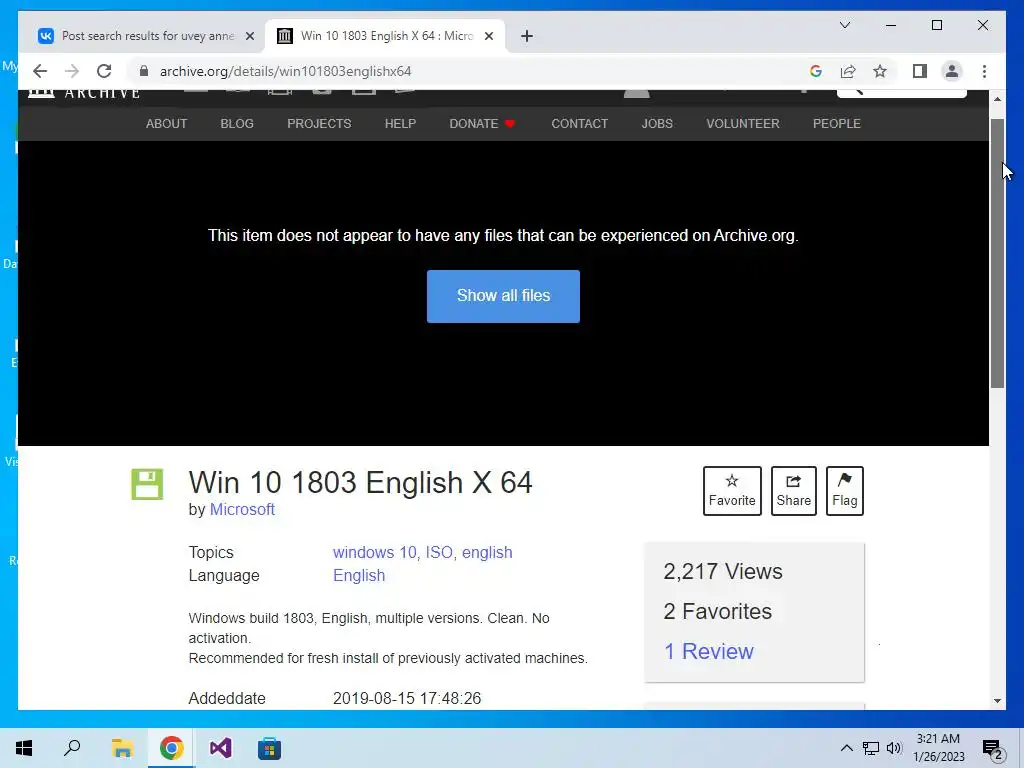This screenshot has width=1024, height=768.
Task: Expand the tab search dropdown
Action: 844,25
